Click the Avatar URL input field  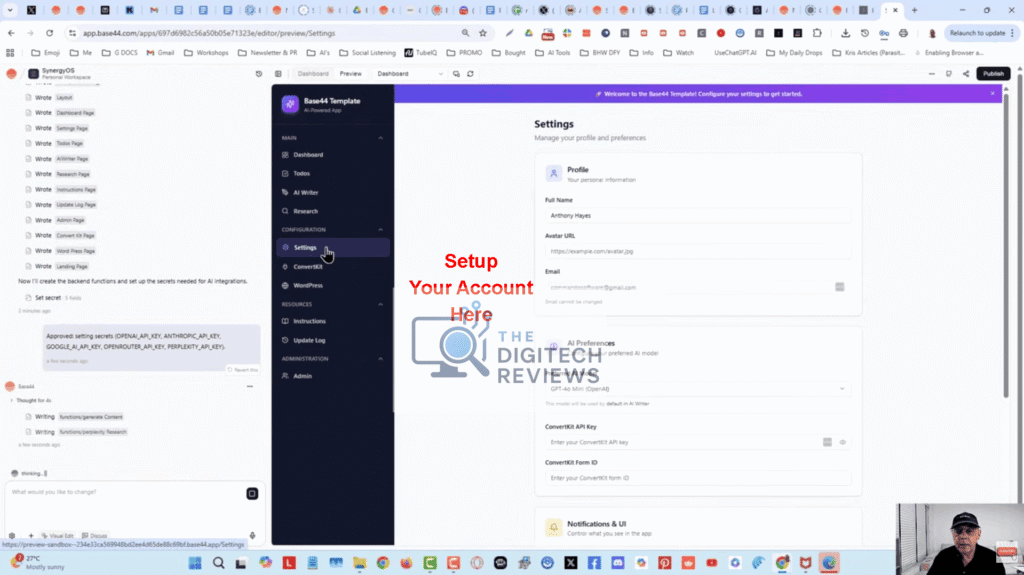tap(697, 252)
